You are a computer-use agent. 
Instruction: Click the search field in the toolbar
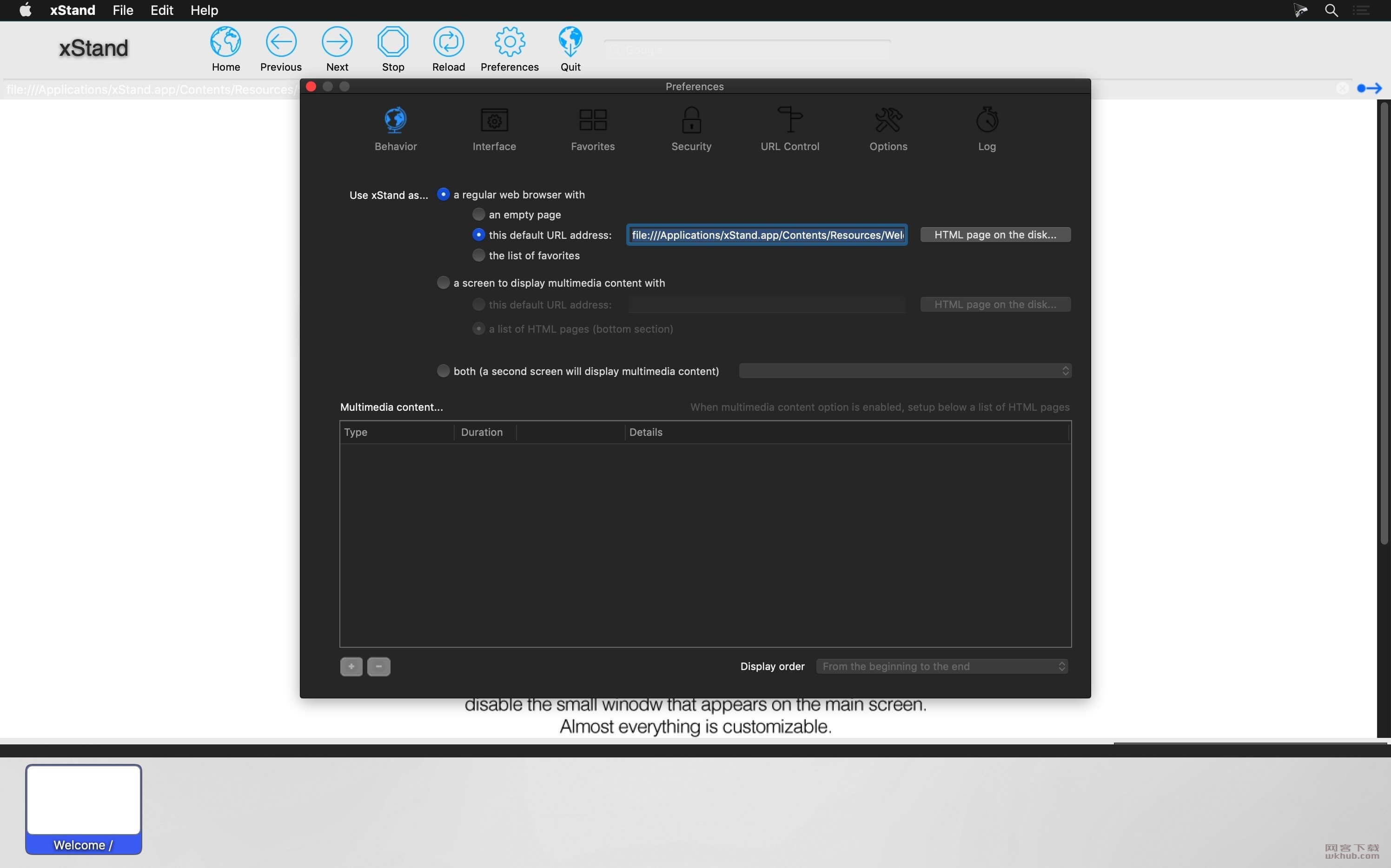point(747,50)
